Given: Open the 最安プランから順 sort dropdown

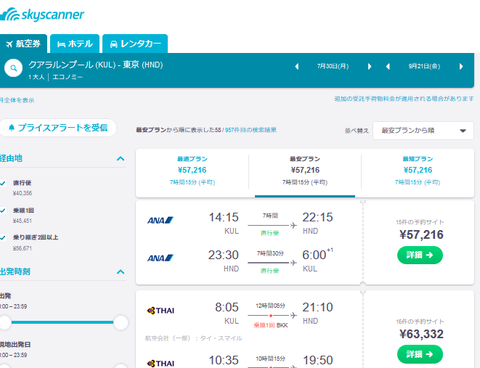Looking at the screenshot, I should 423,131.
